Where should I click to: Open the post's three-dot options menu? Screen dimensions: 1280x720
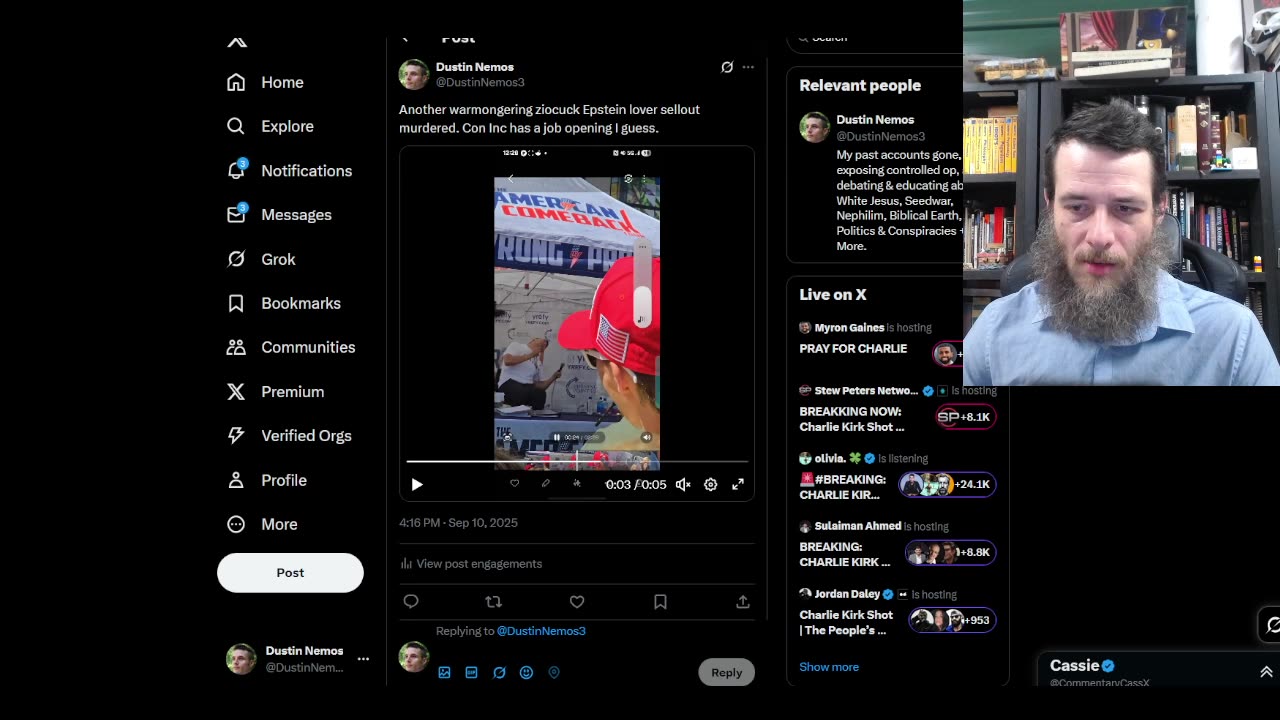(x=748, y=67)
